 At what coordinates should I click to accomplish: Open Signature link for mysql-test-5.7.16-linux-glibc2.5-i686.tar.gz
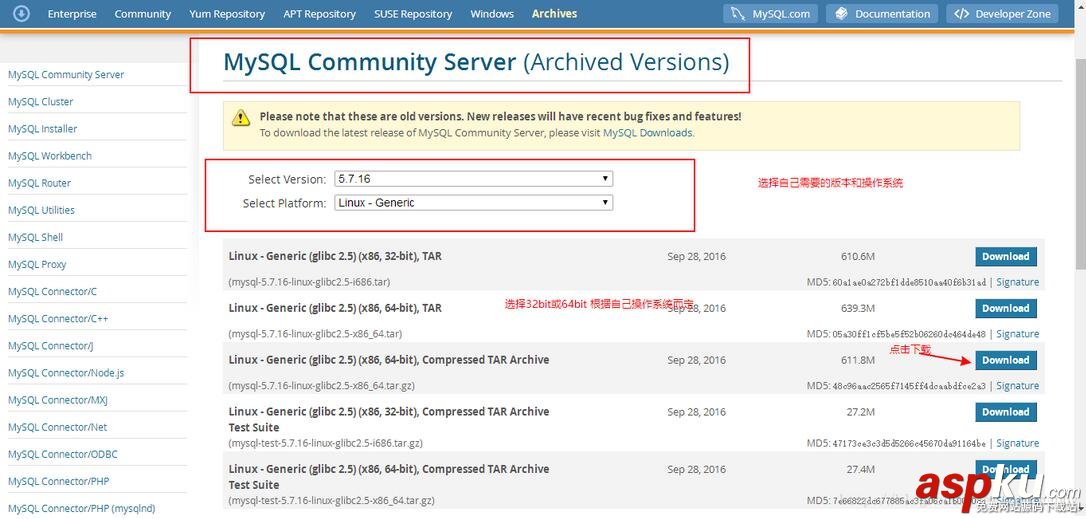pyautogui.click(x=1017, y=443)
